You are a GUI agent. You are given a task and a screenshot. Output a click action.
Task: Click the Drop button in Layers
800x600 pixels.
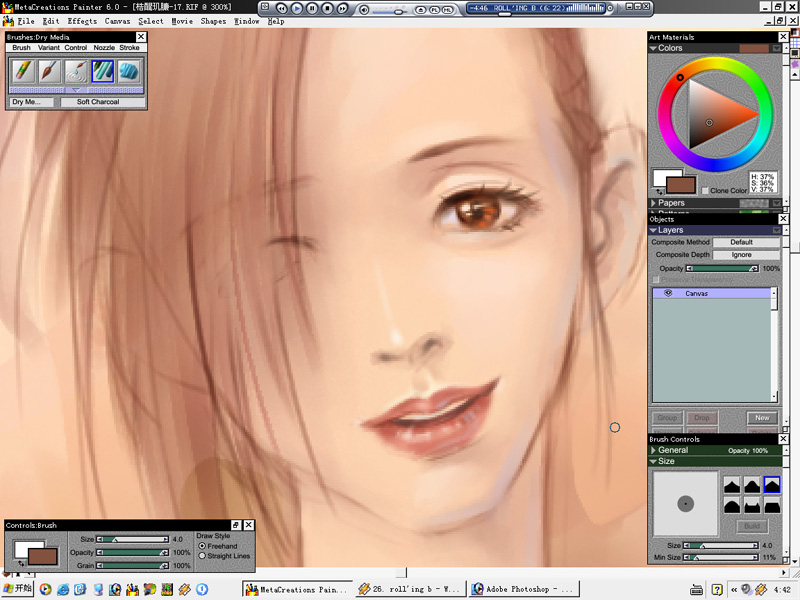pyautogui.click(x=702, y=418)
